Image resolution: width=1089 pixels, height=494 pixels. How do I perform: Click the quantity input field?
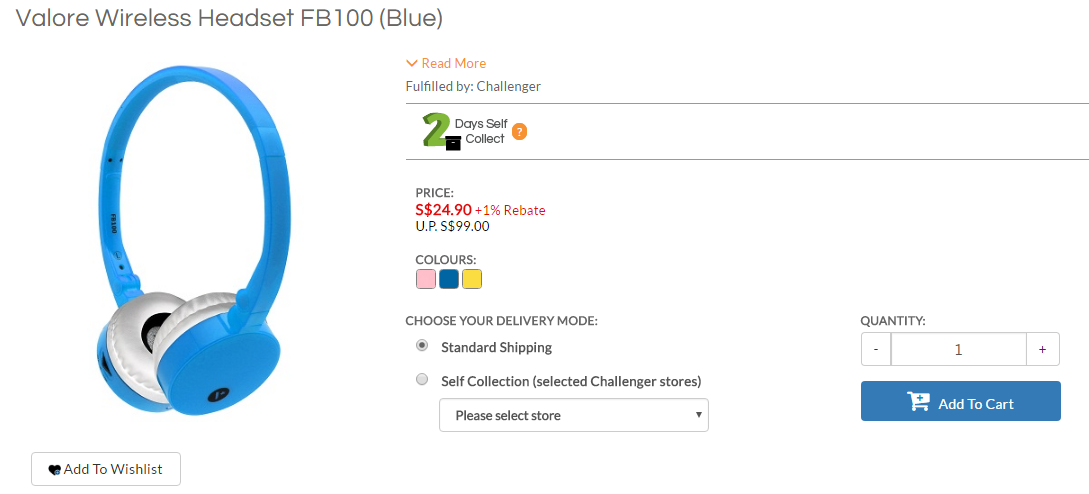958,349
